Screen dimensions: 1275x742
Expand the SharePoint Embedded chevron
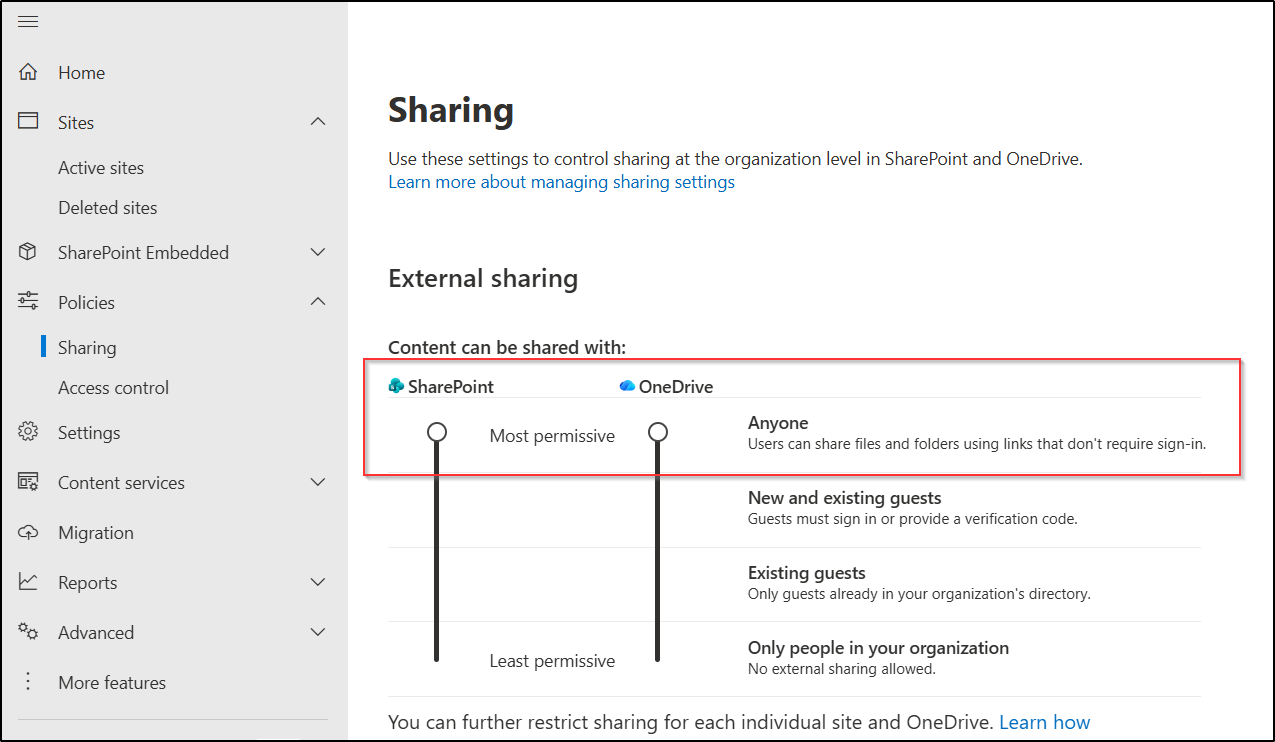coord(318,252)
